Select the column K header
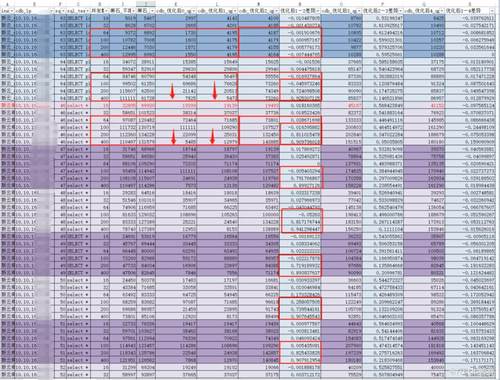Image resolution: width=500 pixels, height=380 pixels. coord(176,4)
